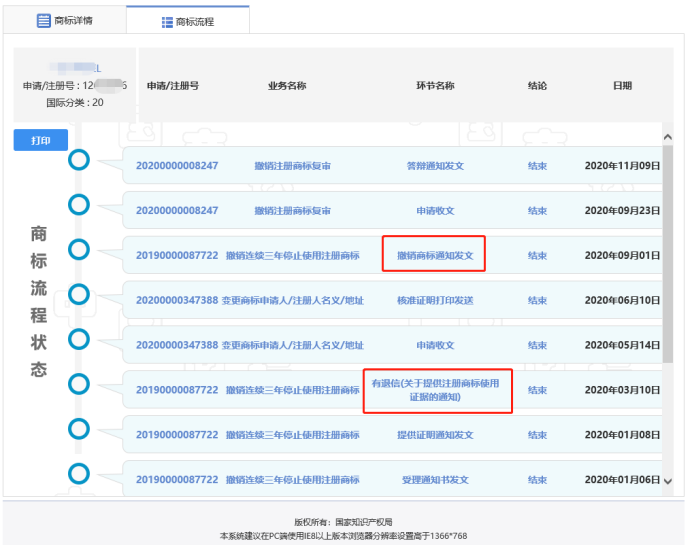
Task: Click timeline circle for 2020年11月09日 row
Action: tap(79, 160)
